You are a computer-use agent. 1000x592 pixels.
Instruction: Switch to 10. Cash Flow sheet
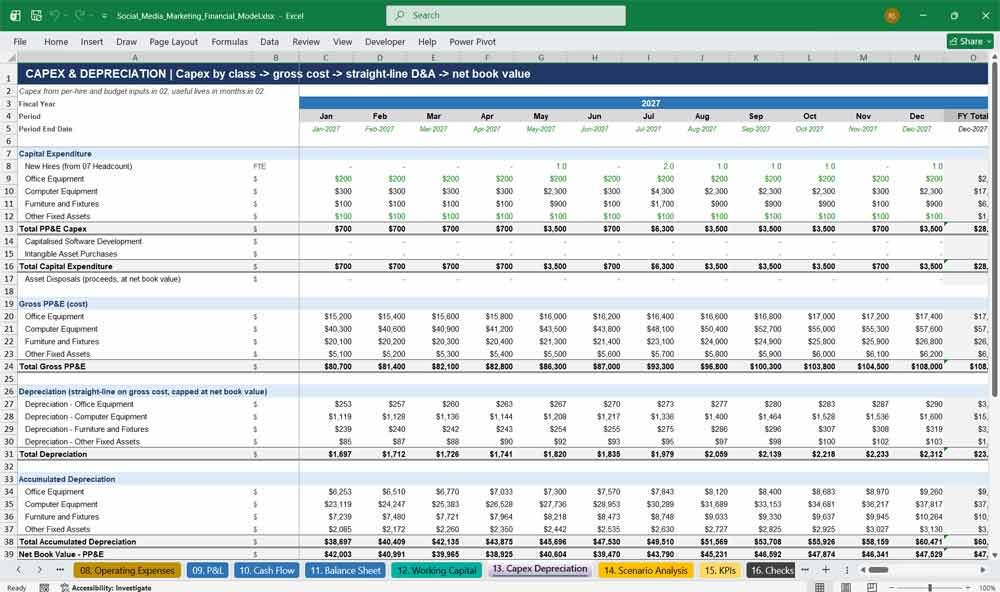(x=267, y=570)
